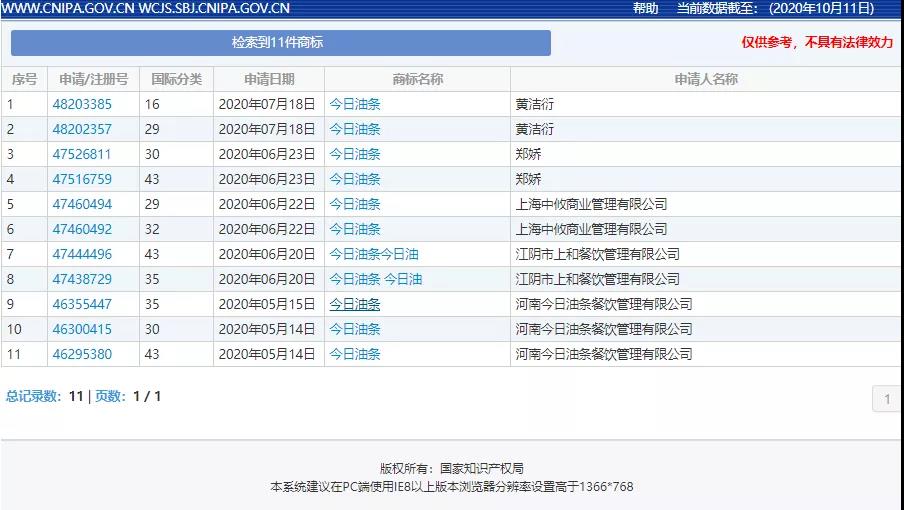Click application number 47444496
Image resolution: width=904 pixels, height=510 pixels.
[x=82, y=254]
